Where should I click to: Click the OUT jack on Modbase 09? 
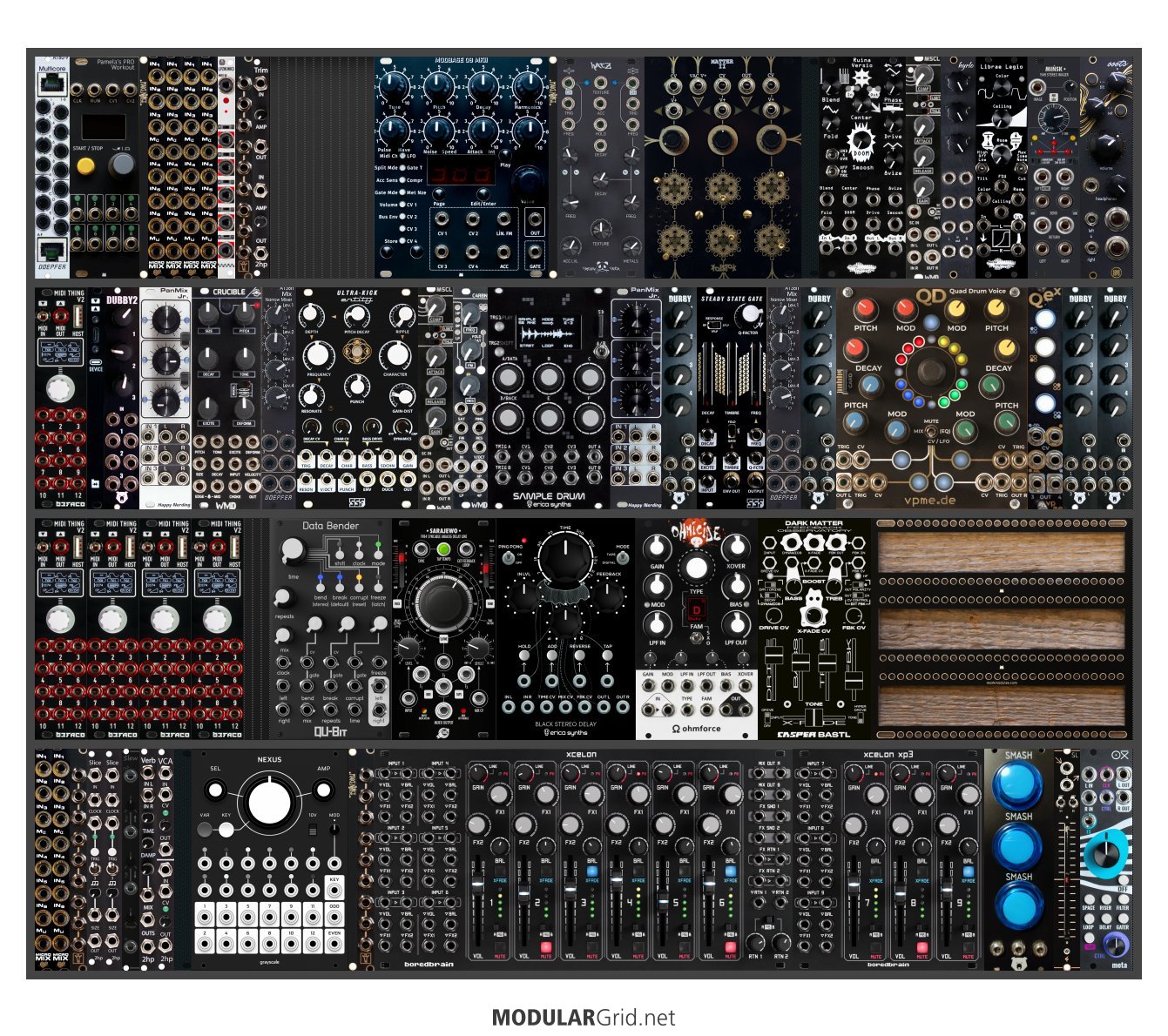535,219
